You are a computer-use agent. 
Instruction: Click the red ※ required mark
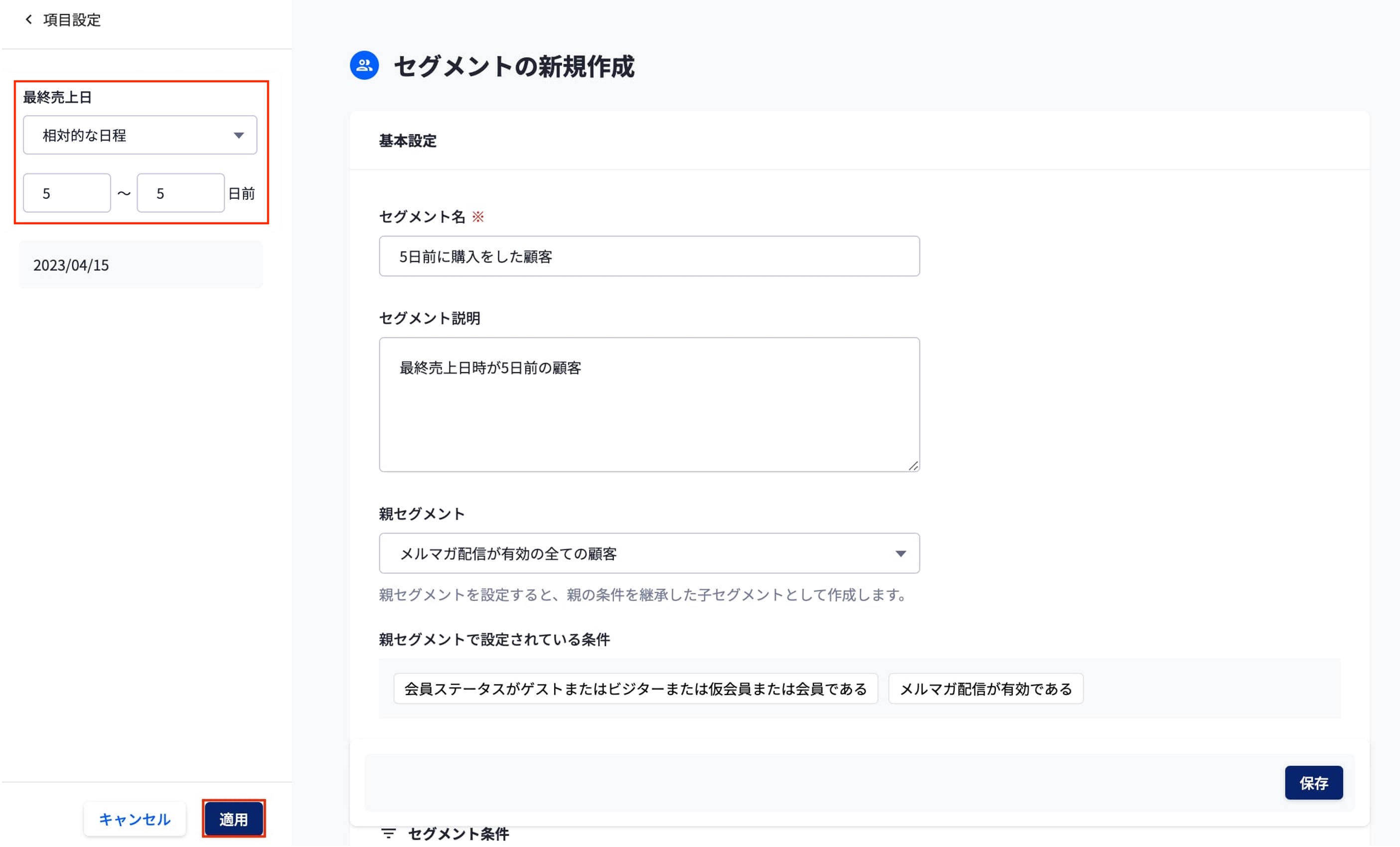(478, 217)
